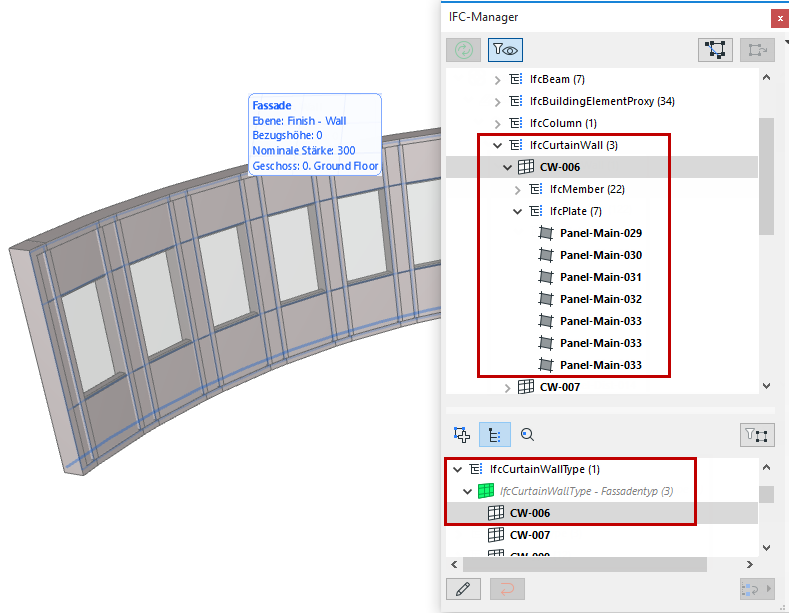
Task: Click the IfcMember category icon
Action: 536,189
